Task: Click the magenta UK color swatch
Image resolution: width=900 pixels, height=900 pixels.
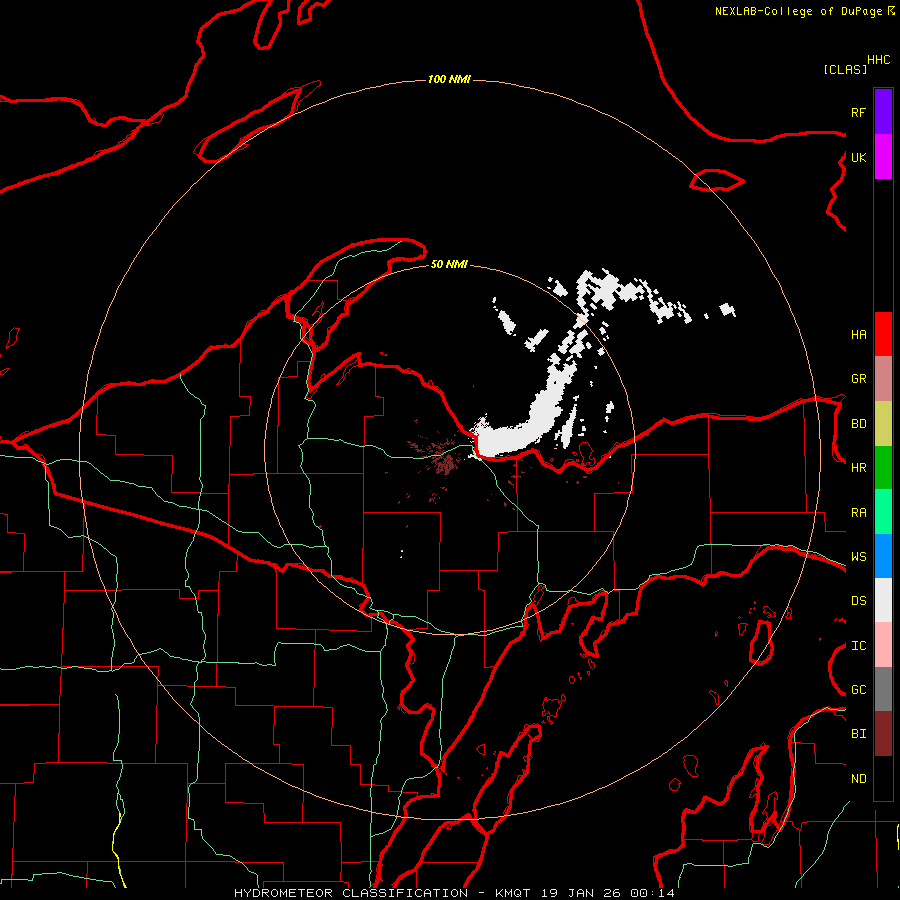Action: click(x=883, y=157)
